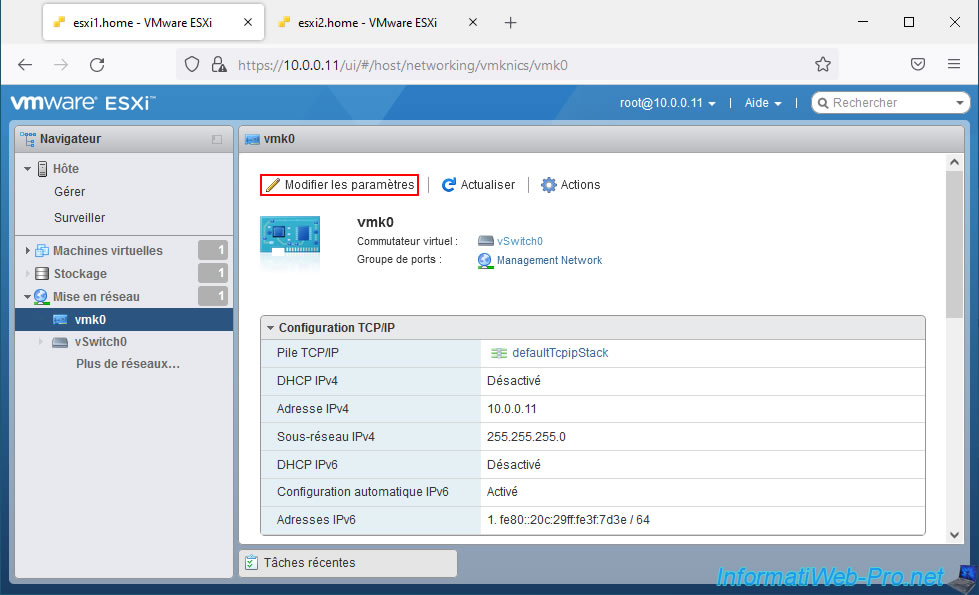This screenshot has height=595, width=979.
Task: Open the Firefox hamburger menu
Action: coord(954,64)
